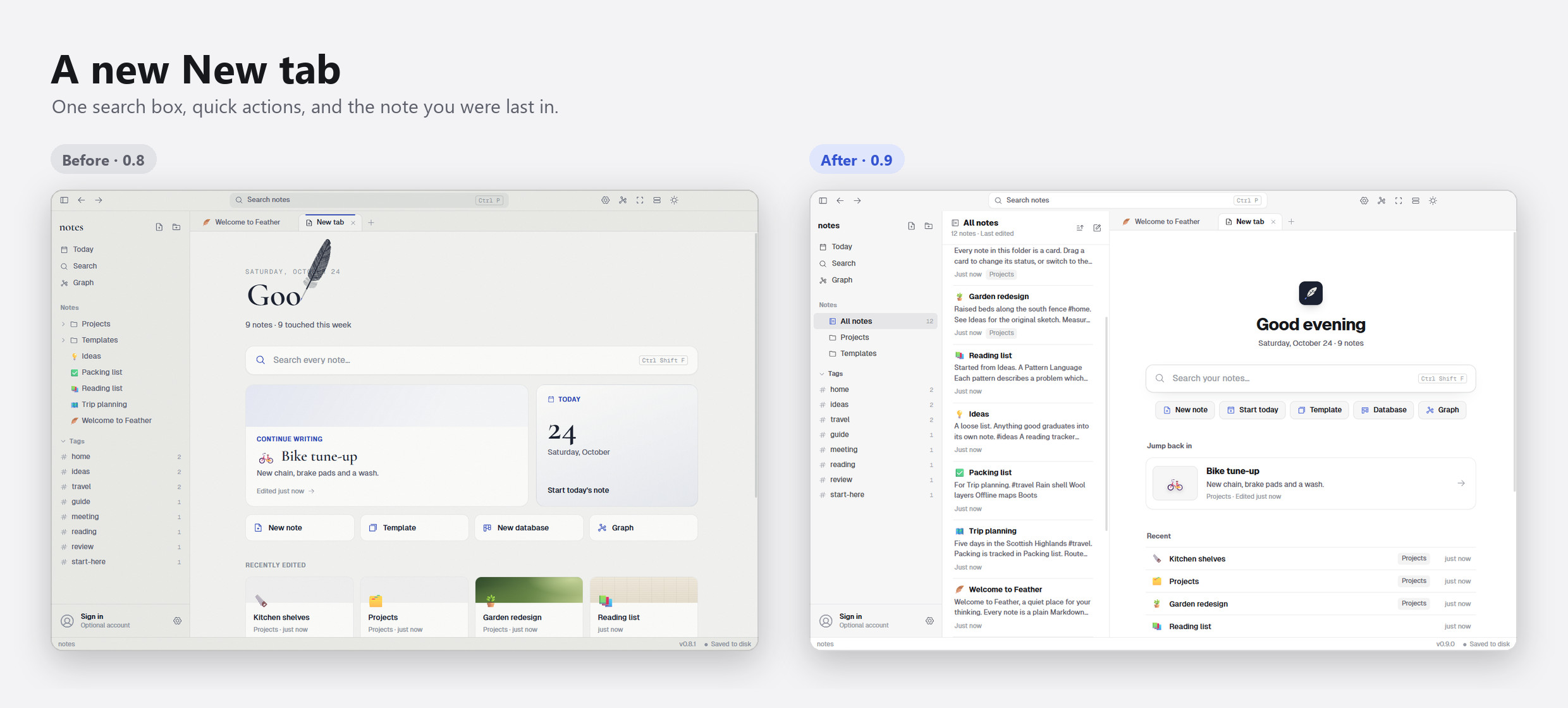Click Search your notes field in After window

click(x=1311, y=378)
